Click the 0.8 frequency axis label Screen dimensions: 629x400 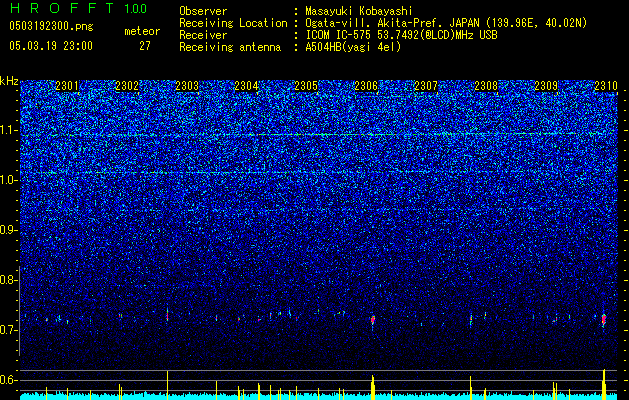[x=9, y=280]
